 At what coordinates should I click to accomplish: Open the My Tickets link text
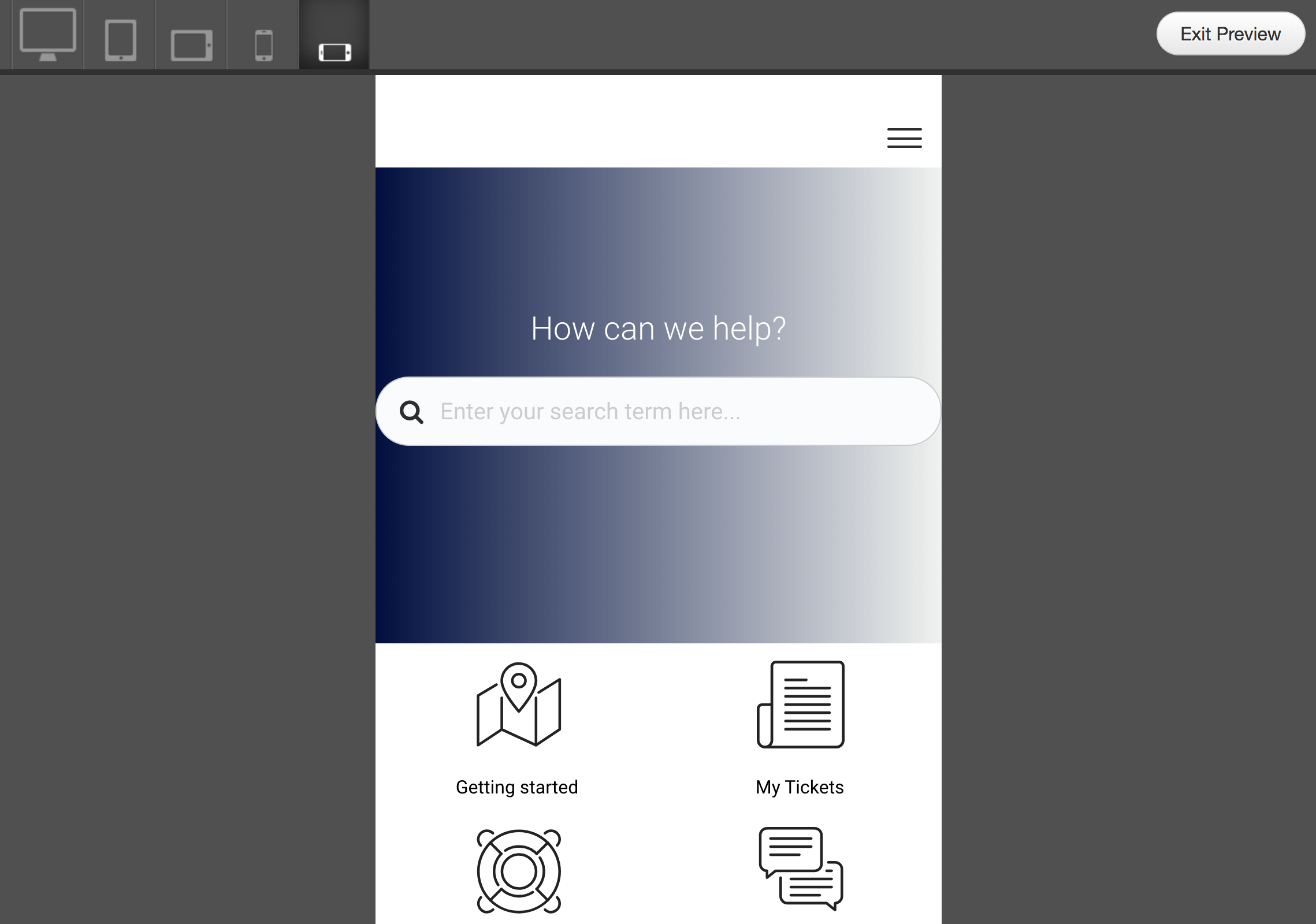[800, 787]
